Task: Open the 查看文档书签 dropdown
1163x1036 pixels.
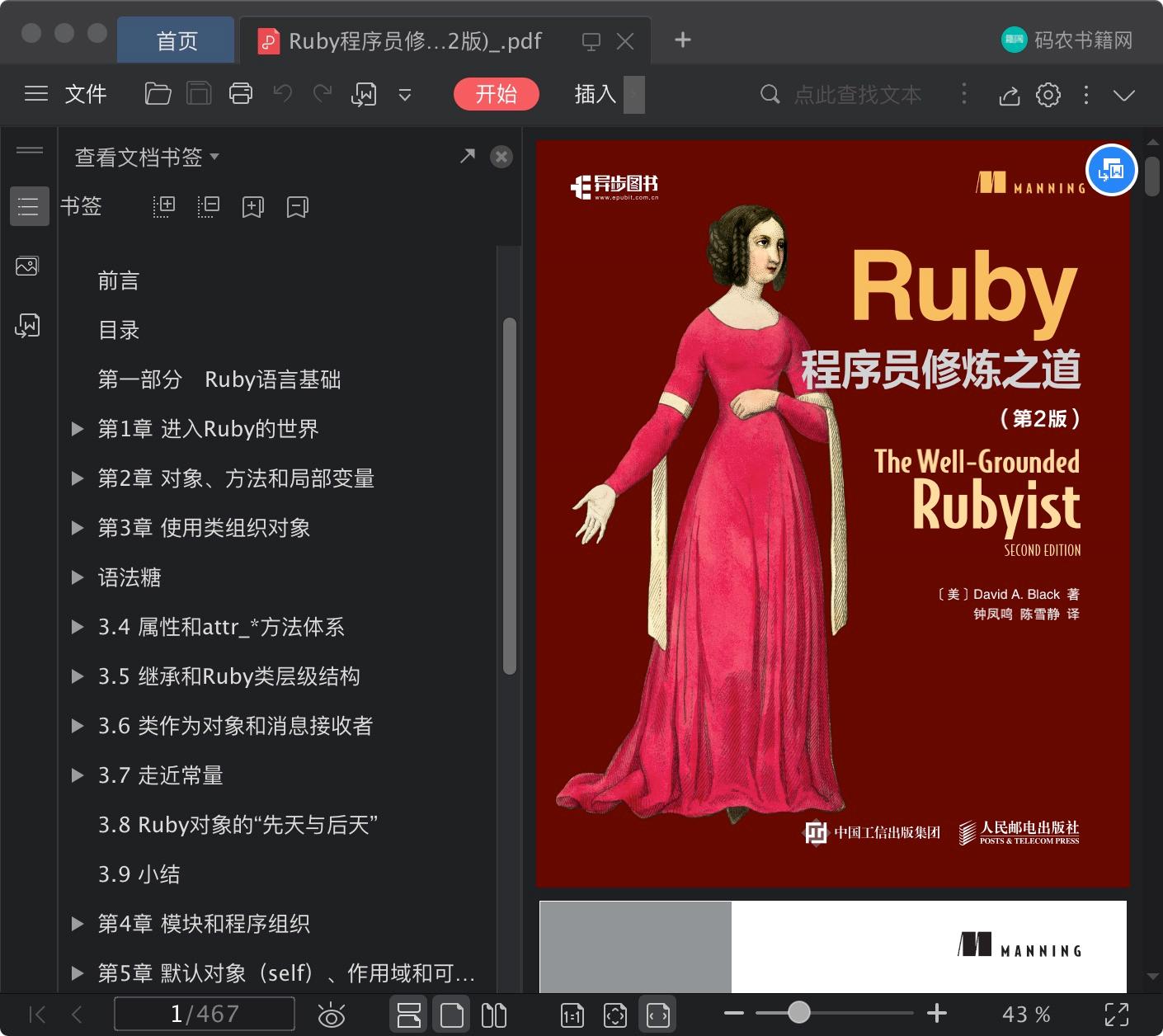Action: pos(148,157)
